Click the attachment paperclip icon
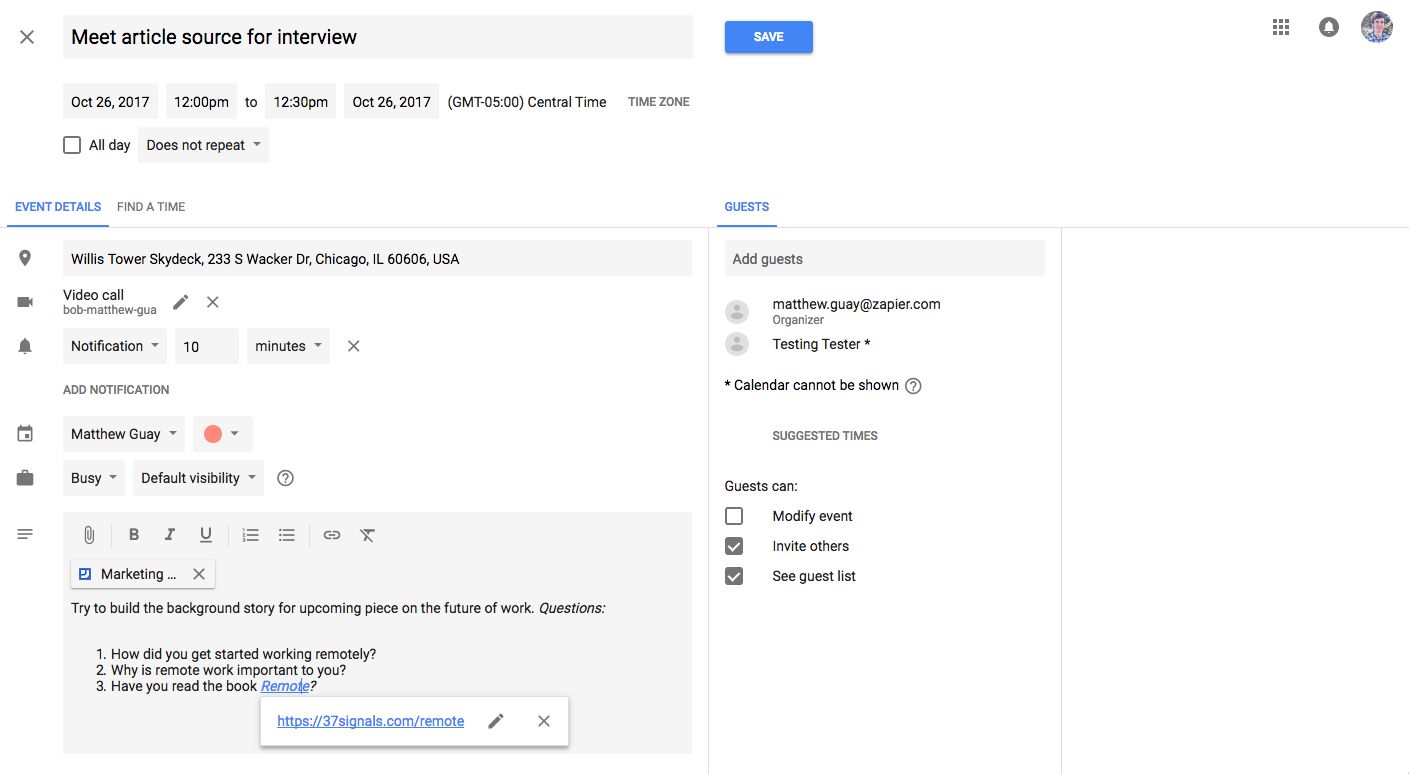The image size is (1409, 774). pos(89,535)
